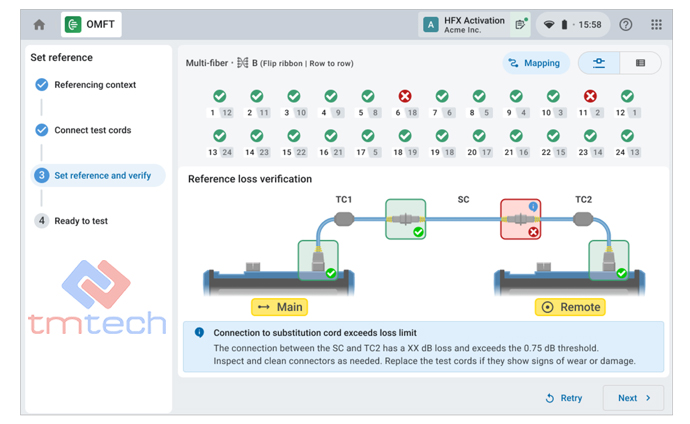The height and width of the screenshot is (424, 690).
Task: Open the HFX Activation account selector
Action: click(x=466, y=24)
